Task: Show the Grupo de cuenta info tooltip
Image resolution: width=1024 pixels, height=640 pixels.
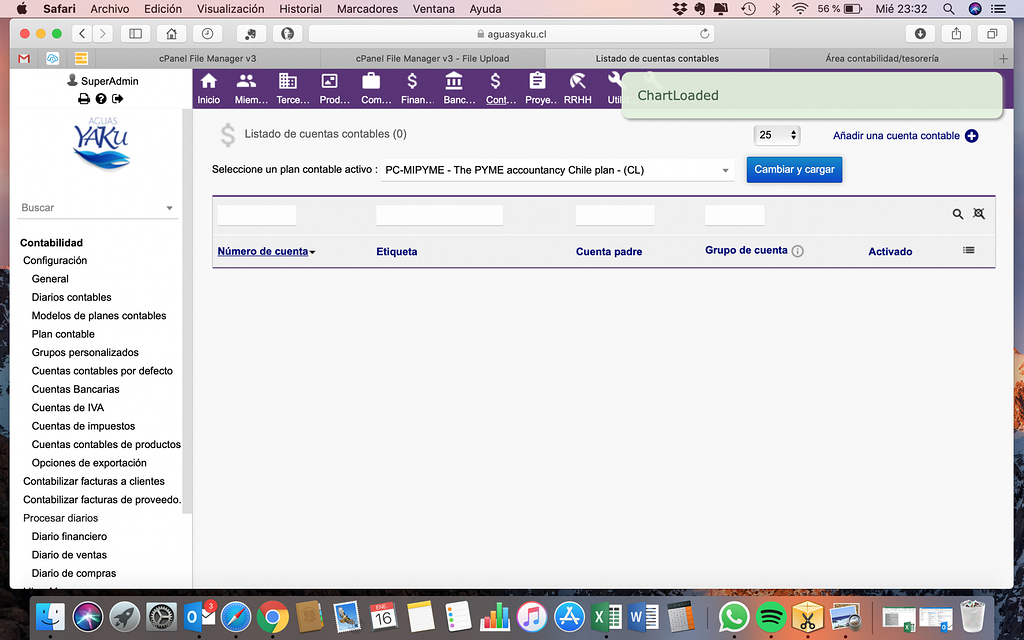Action: (797, 251)
